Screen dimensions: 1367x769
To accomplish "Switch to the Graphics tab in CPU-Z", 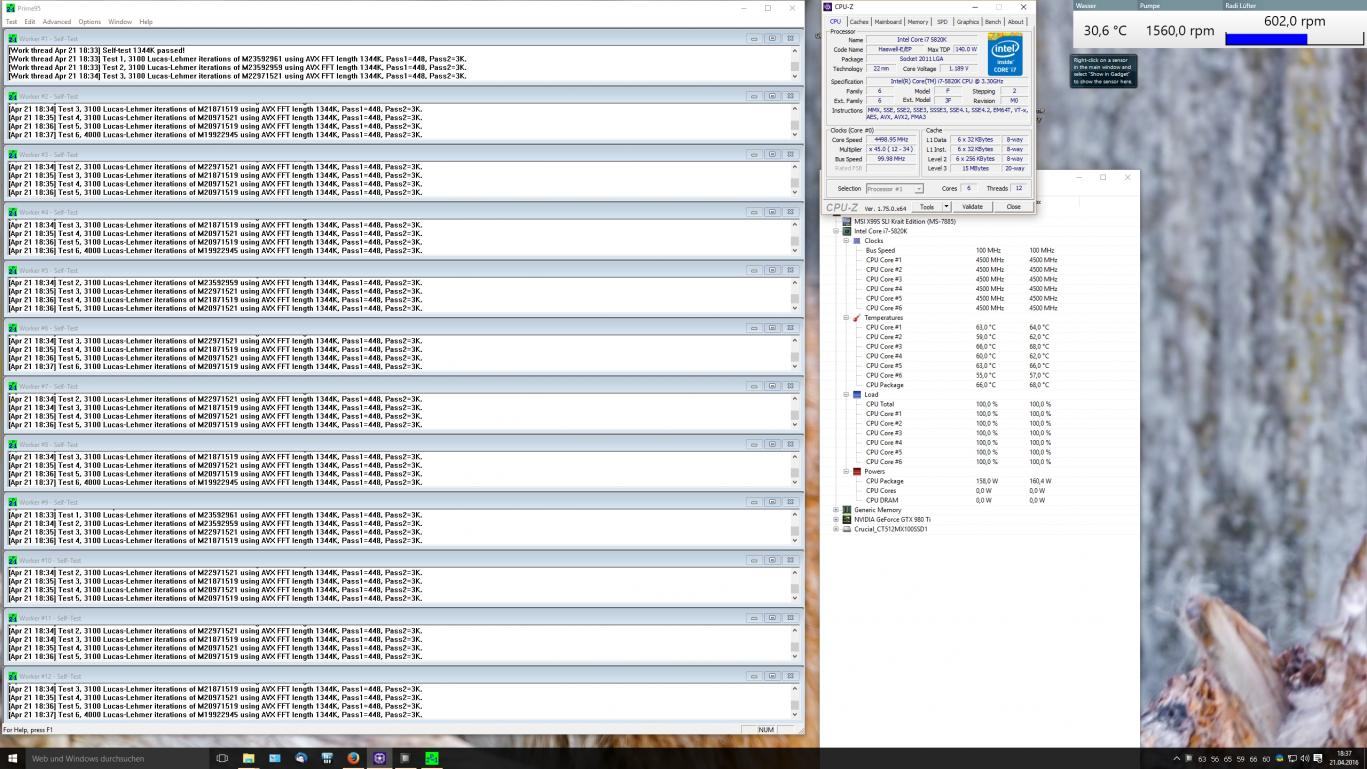I will click(x=968, y=21).
